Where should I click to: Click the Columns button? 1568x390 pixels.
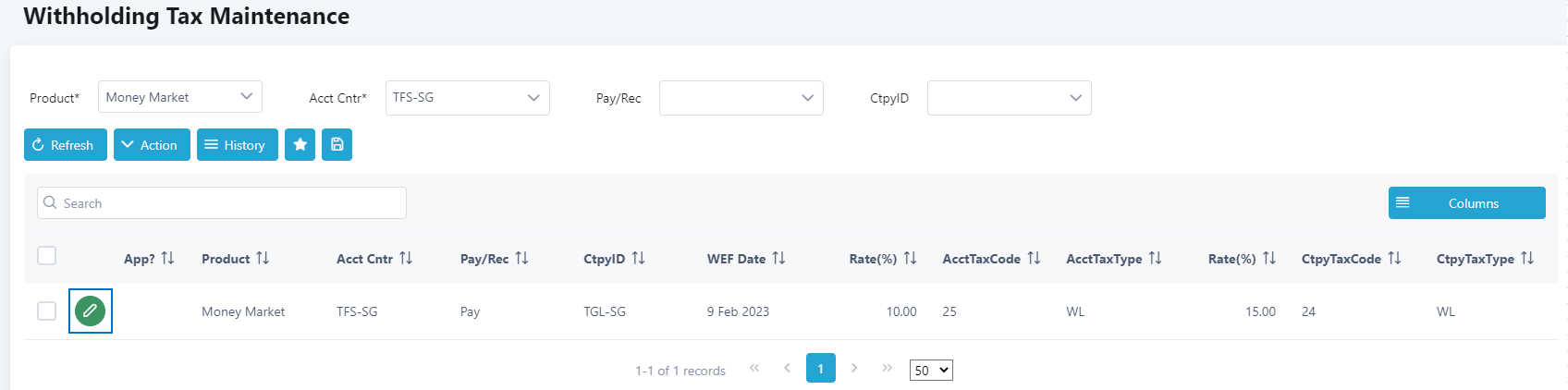[1467, 203]
